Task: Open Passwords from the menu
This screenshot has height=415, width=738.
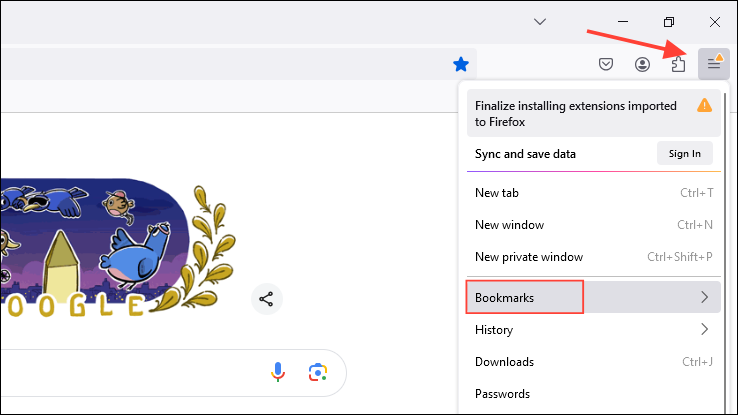Action: coord(502,394)
